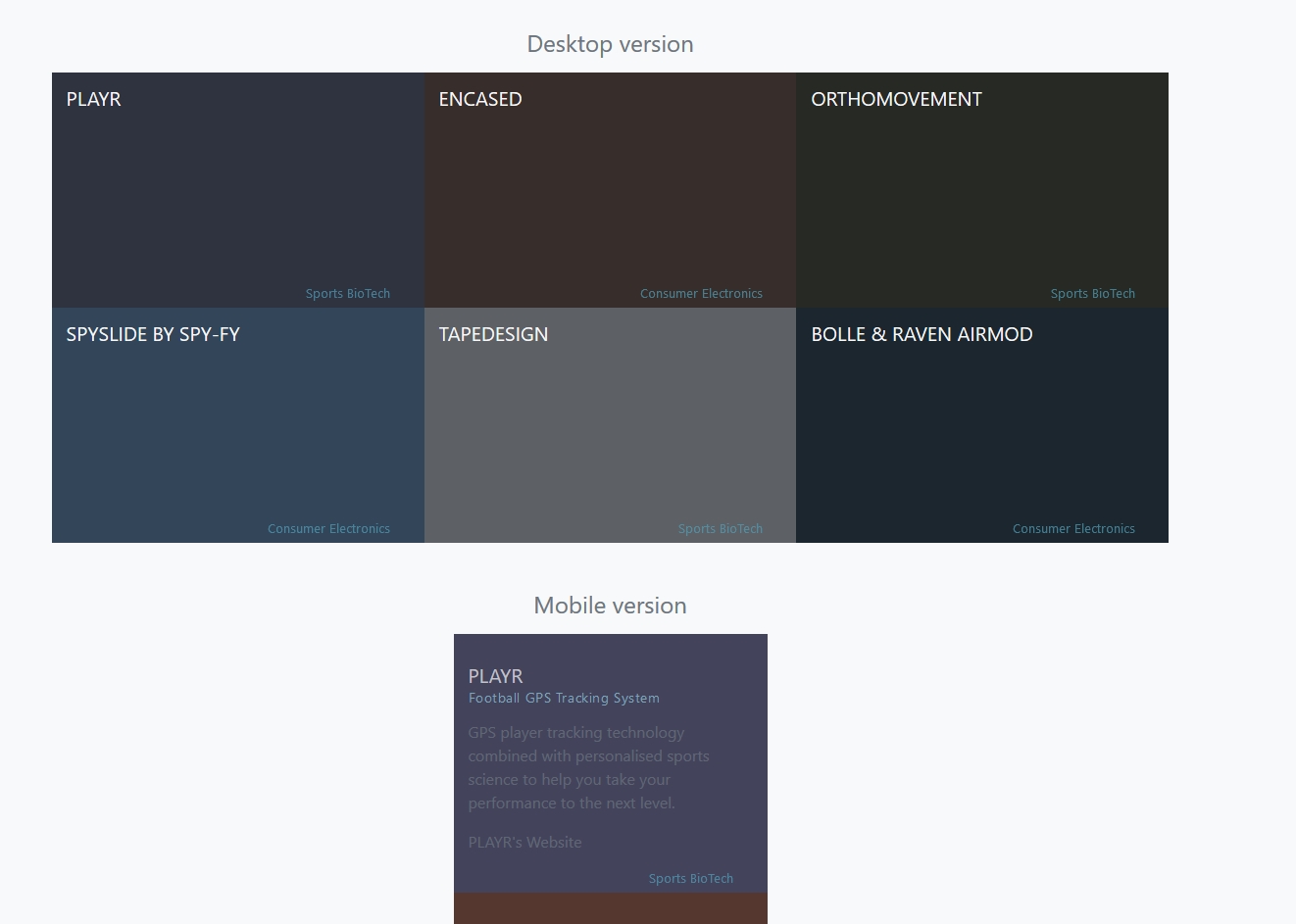The image size is (1296, 924).
Task: Open the TAPEDESIGN card title
Action: point(493,334)
